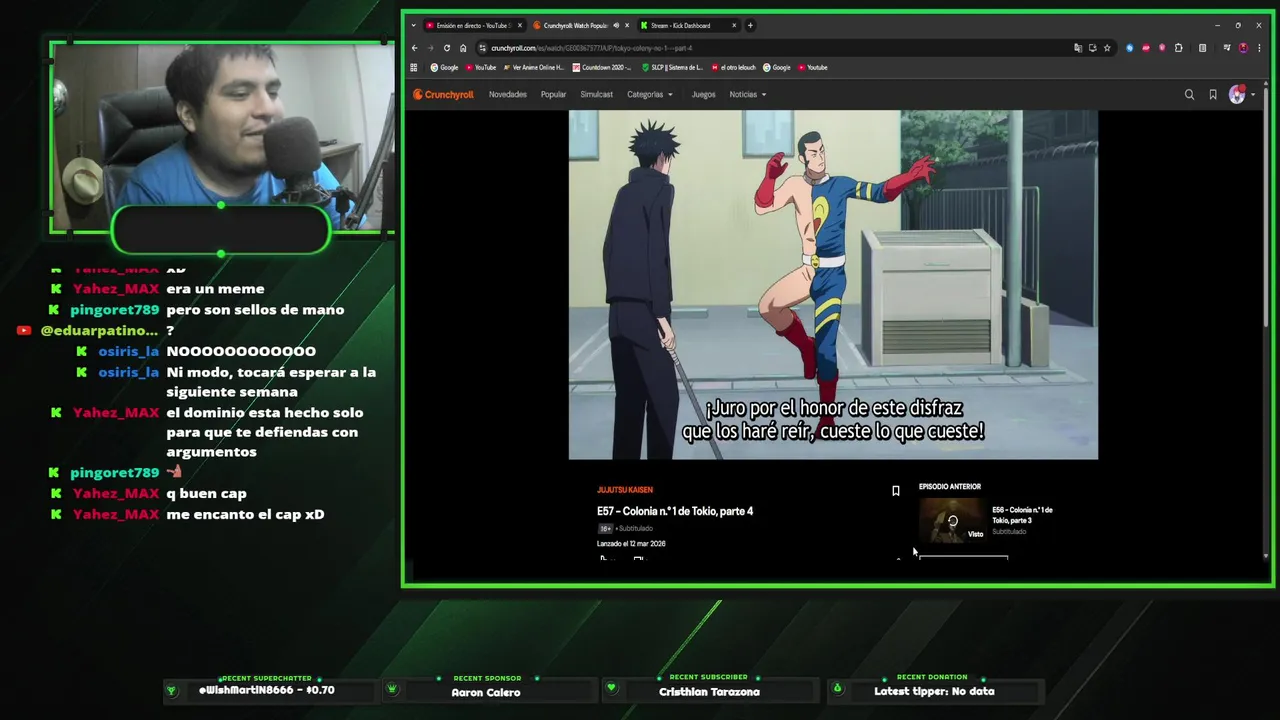Click chat message 'pero son sellos de mano'
Image resolution: width=1280 pixels, height=720 pixels.
[255, 310]
